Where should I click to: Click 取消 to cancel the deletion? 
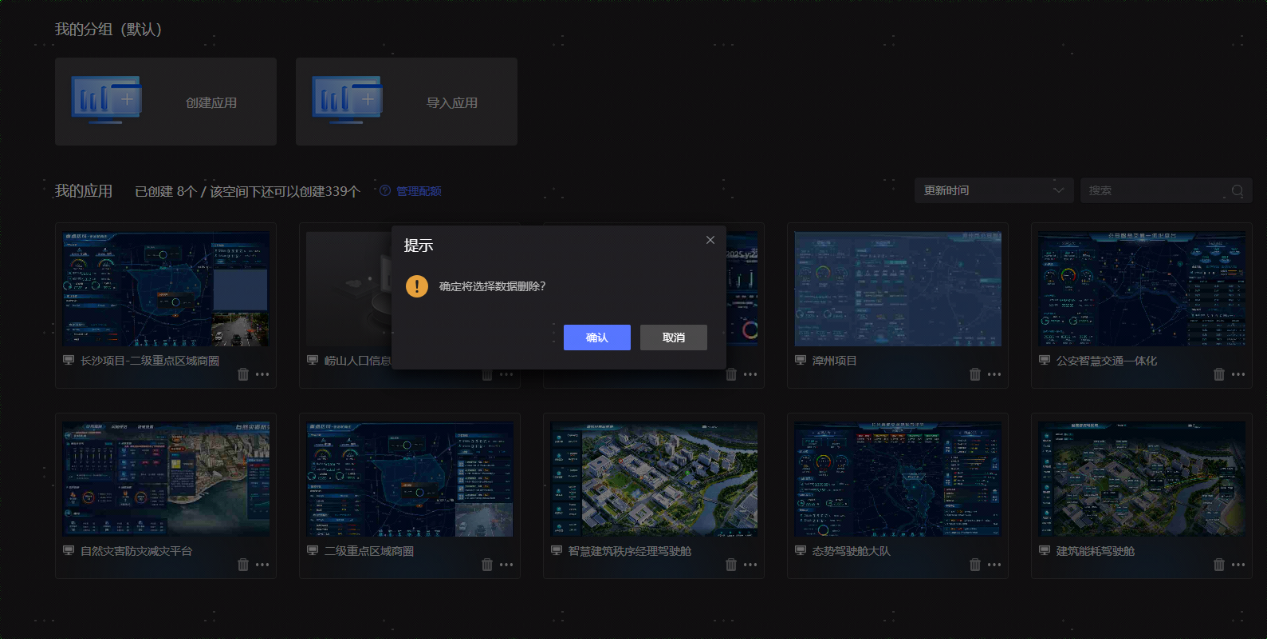click(x=673, y=338)
